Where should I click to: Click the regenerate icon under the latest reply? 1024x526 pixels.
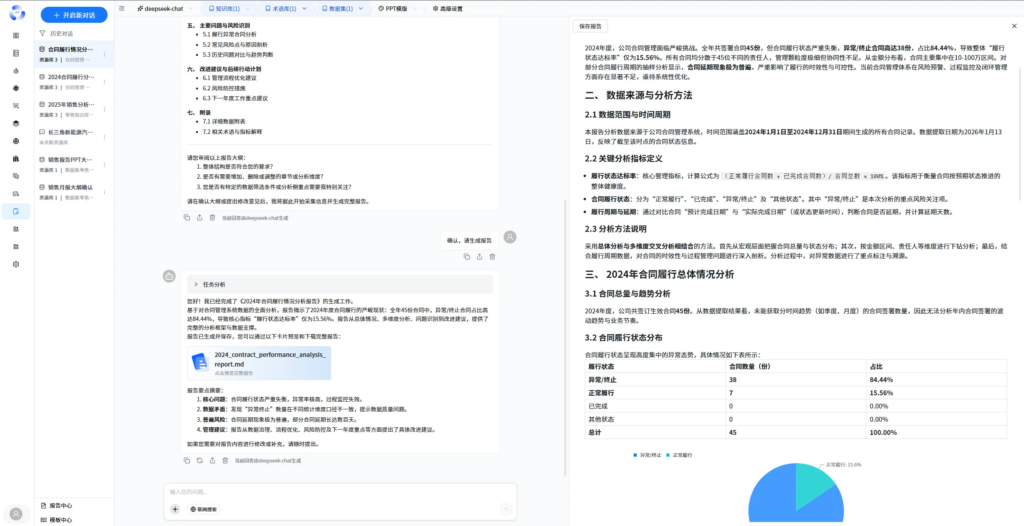(x=200, y=460)
